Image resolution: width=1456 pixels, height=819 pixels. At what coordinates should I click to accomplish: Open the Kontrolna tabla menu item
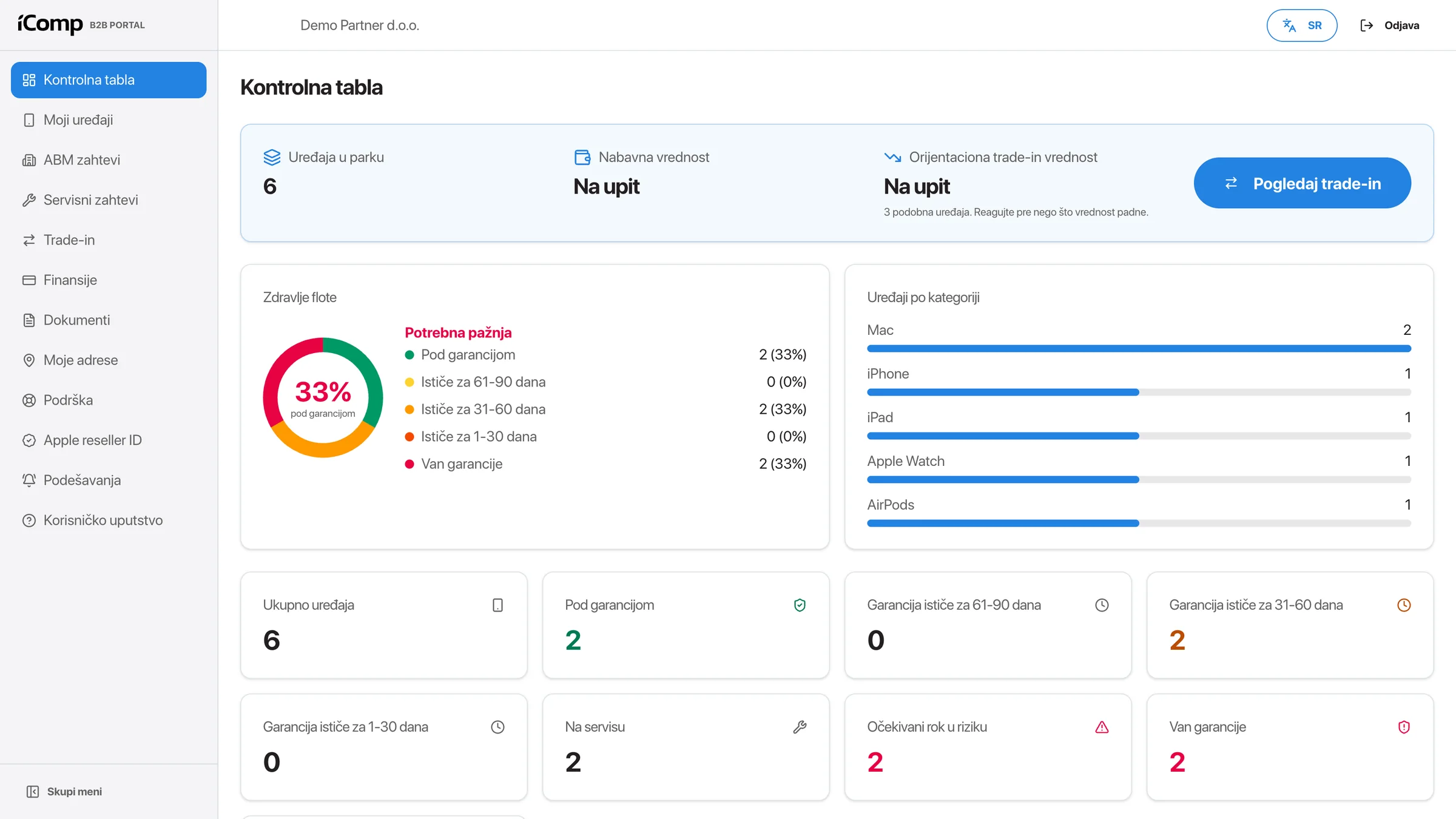(x=109, y=80)
